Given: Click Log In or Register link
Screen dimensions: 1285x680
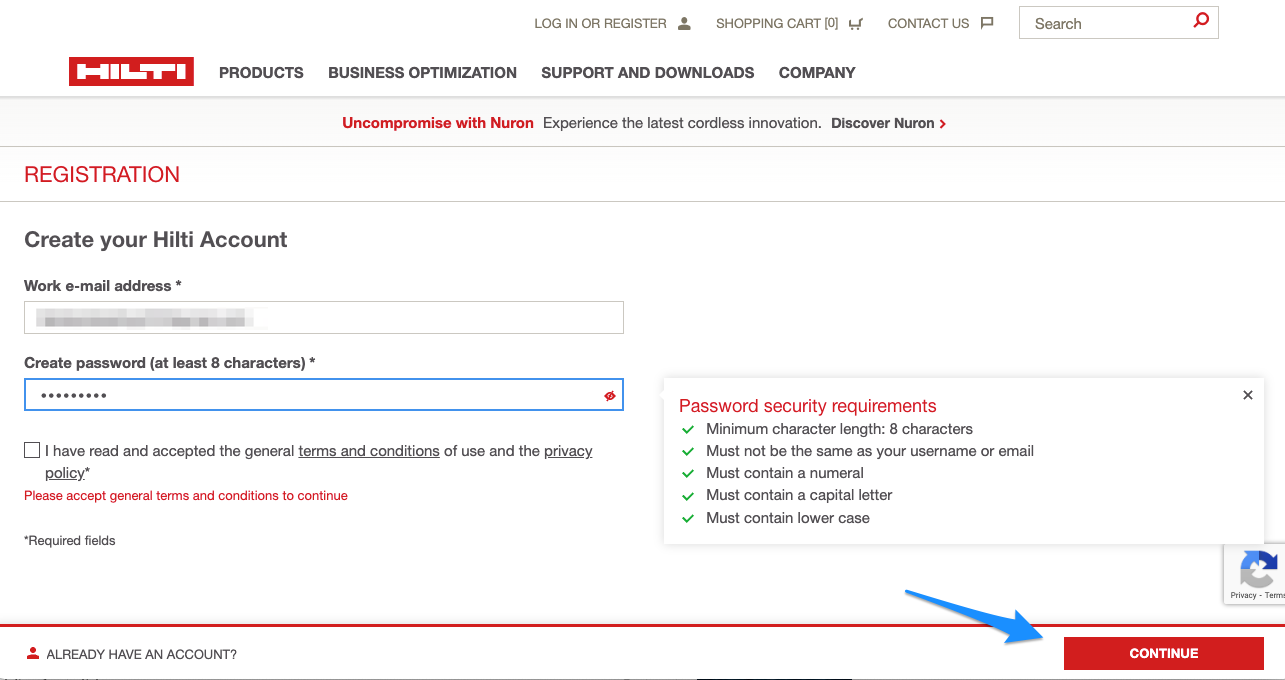Looking at the screenshot, I should tap(600, 24).
